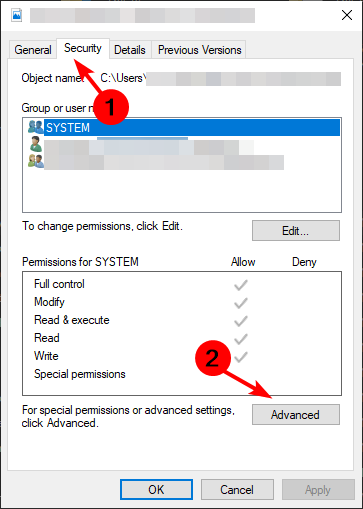Close the properties dialog window
This screenshot has width=363, height=509.
[347, 15]
